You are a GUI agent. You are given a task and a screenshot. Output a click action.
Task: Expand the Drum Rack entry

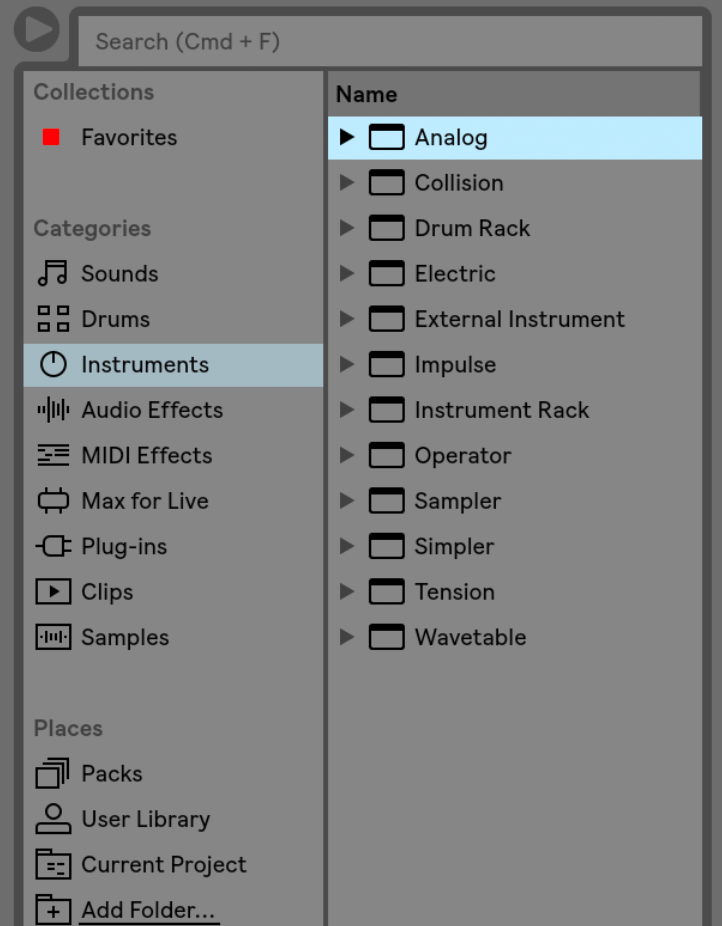click(x=346, y=228)
